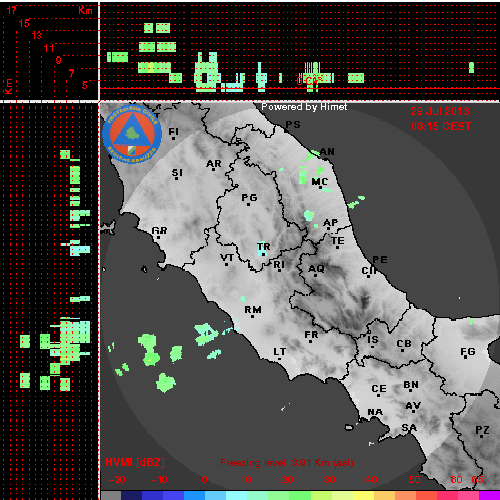Click the Powered by Himet text
The height and width of the screenshot is (500, 500).
304,107
